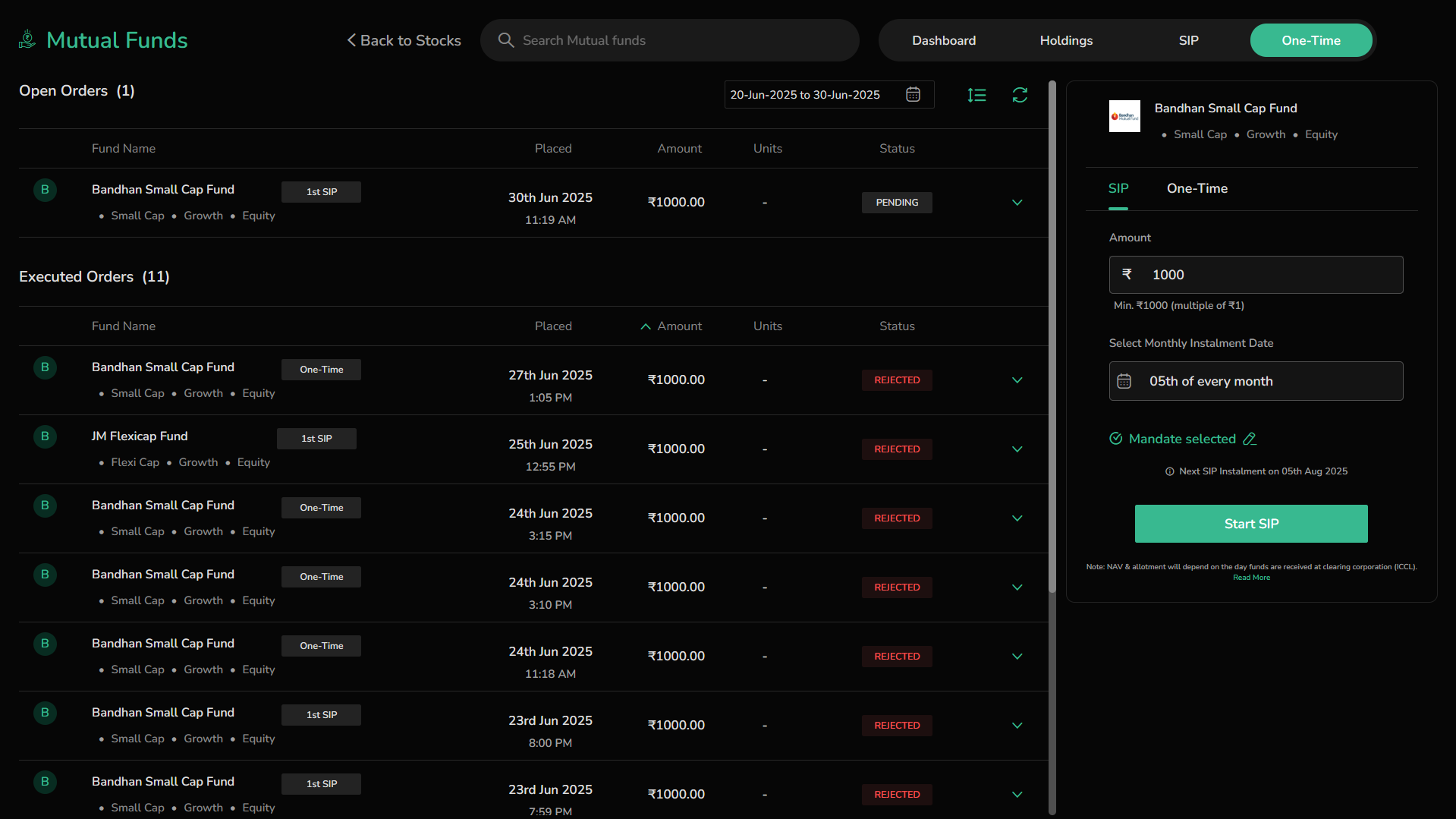This screenshot has width=1456, height=819.
Task: Click the Placed header in Executed Orders
Action: 553,326
